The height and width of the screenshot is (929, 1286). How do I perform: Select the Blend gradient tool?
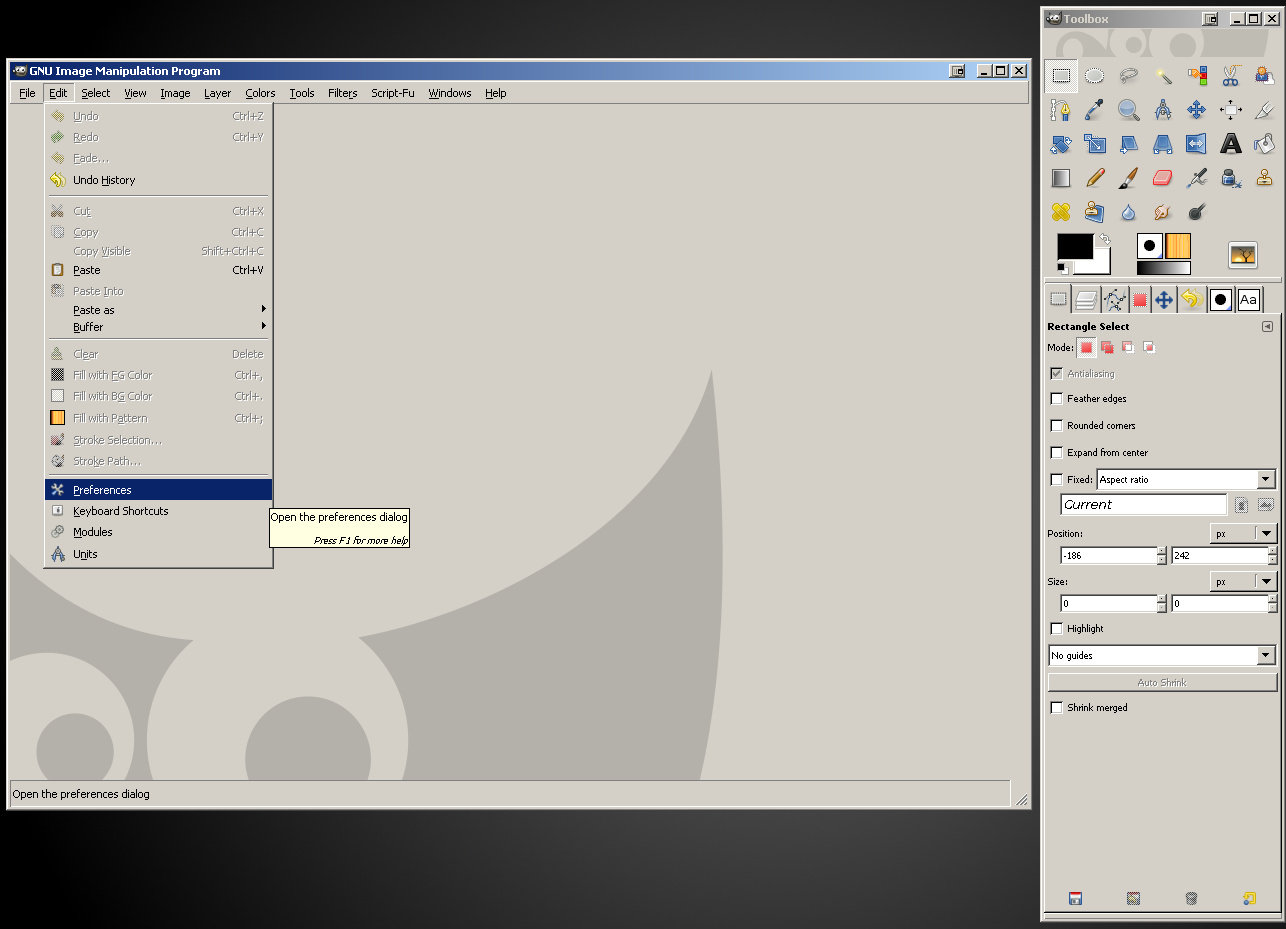[1061, 178]
